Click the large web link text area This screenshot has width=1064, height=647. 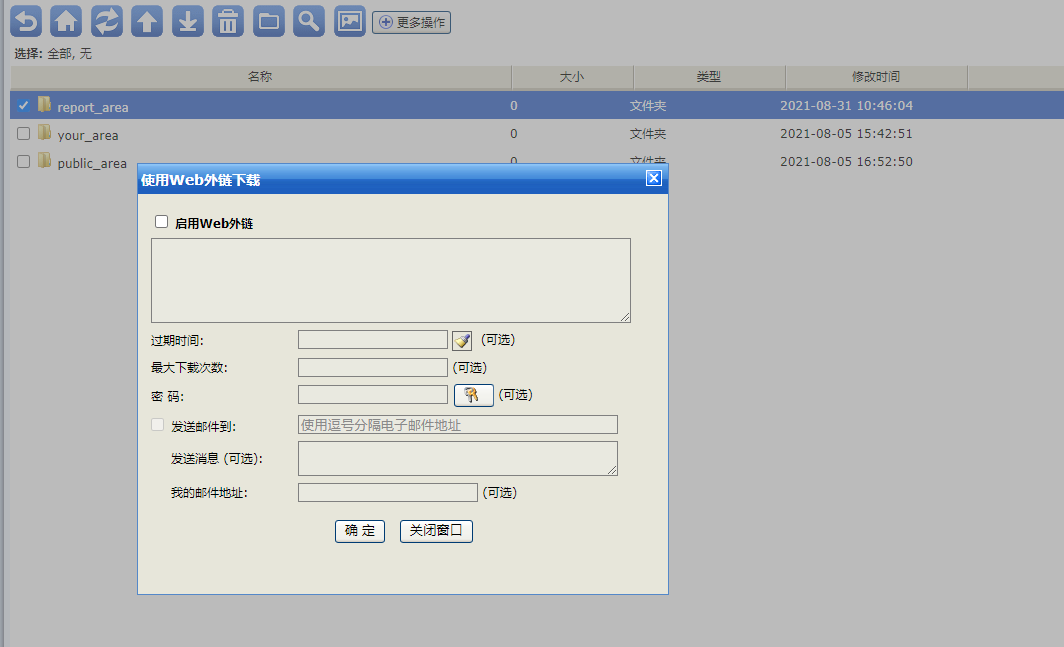coord(391,280)
